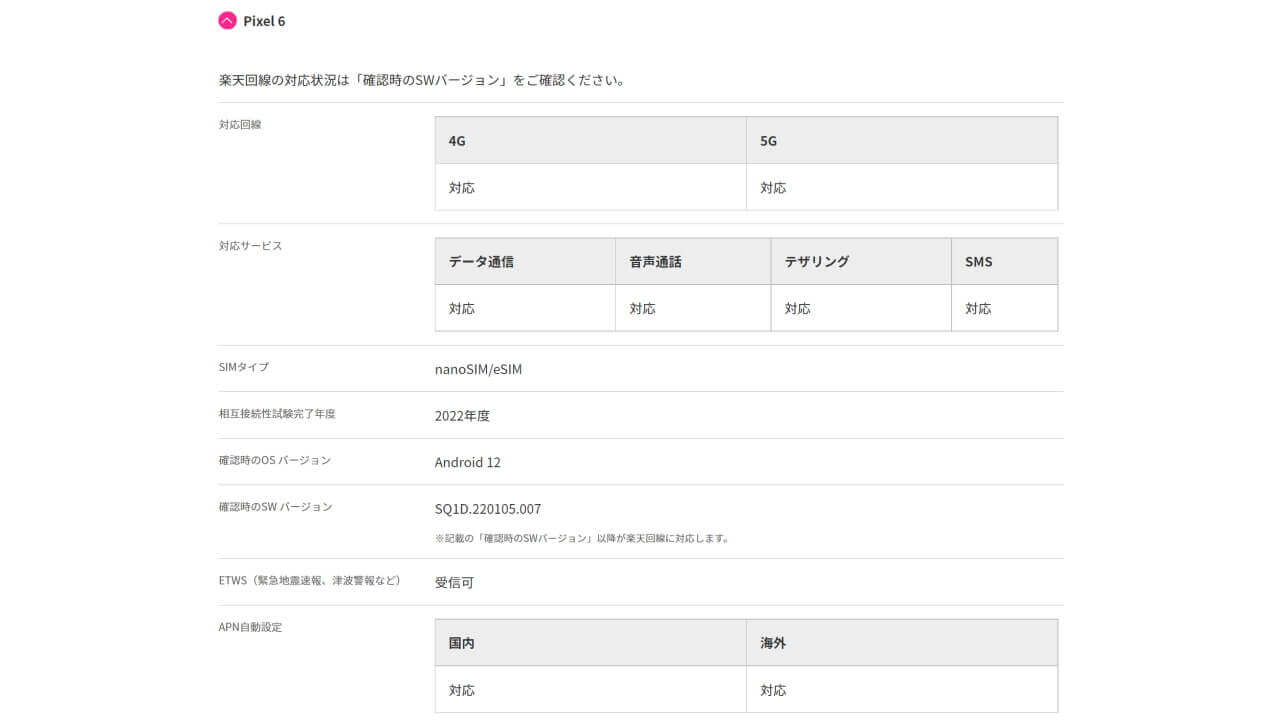Click the ※記載の SW version footnote
This screenshot has height=720, width=1280.
(x=582, y=538)
